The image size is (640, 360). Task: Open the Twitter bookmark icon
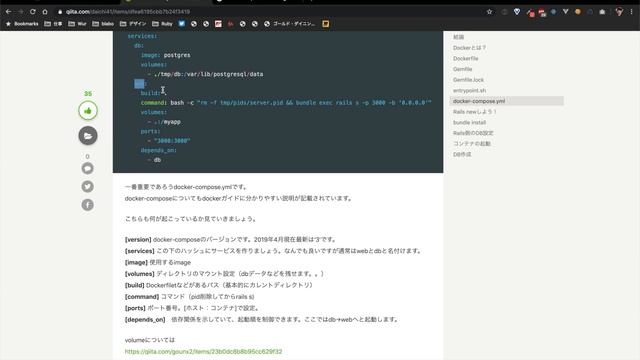pos(182,24)
